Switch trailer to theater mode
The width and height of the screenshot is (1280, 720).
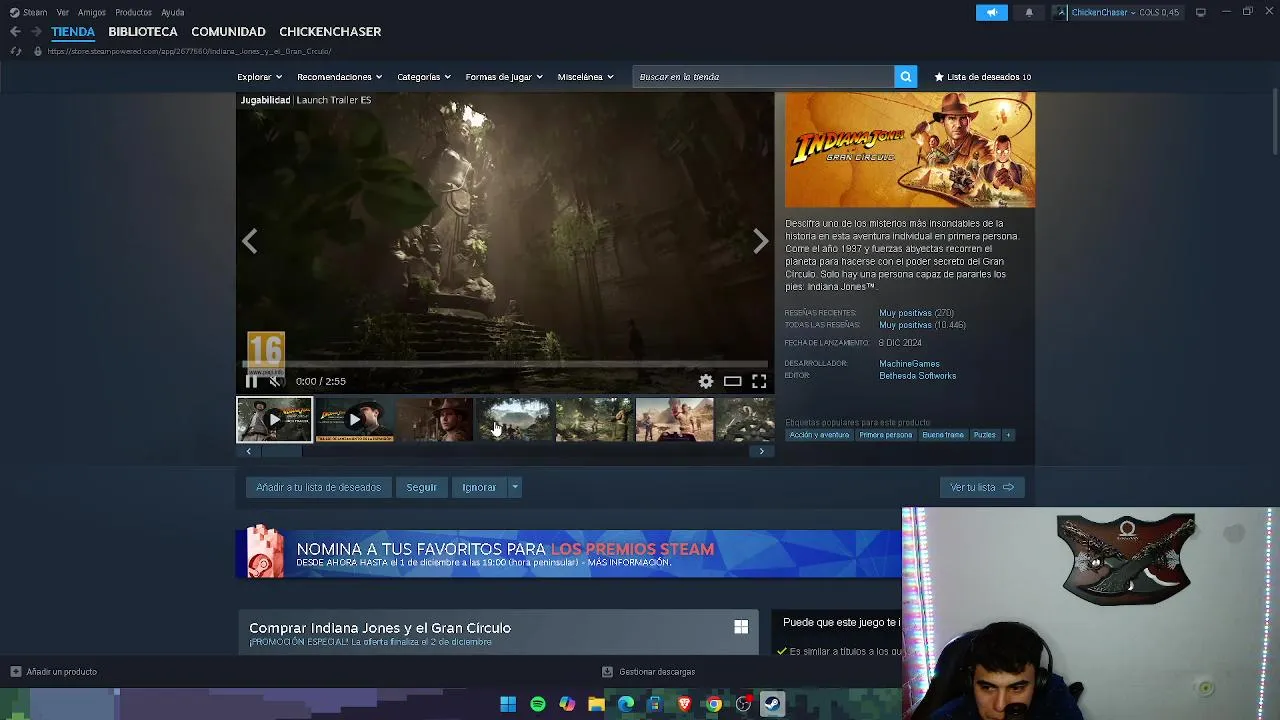(x=732, y=381)
